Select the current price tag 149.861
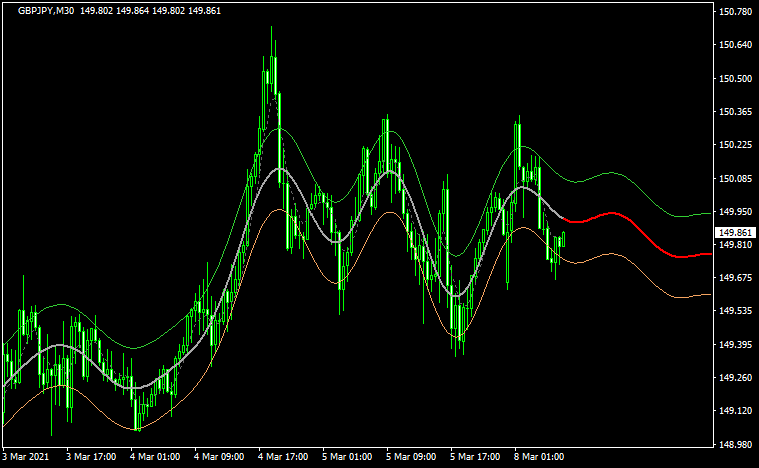This screenshot has height=468, width=759. [735, 232]
